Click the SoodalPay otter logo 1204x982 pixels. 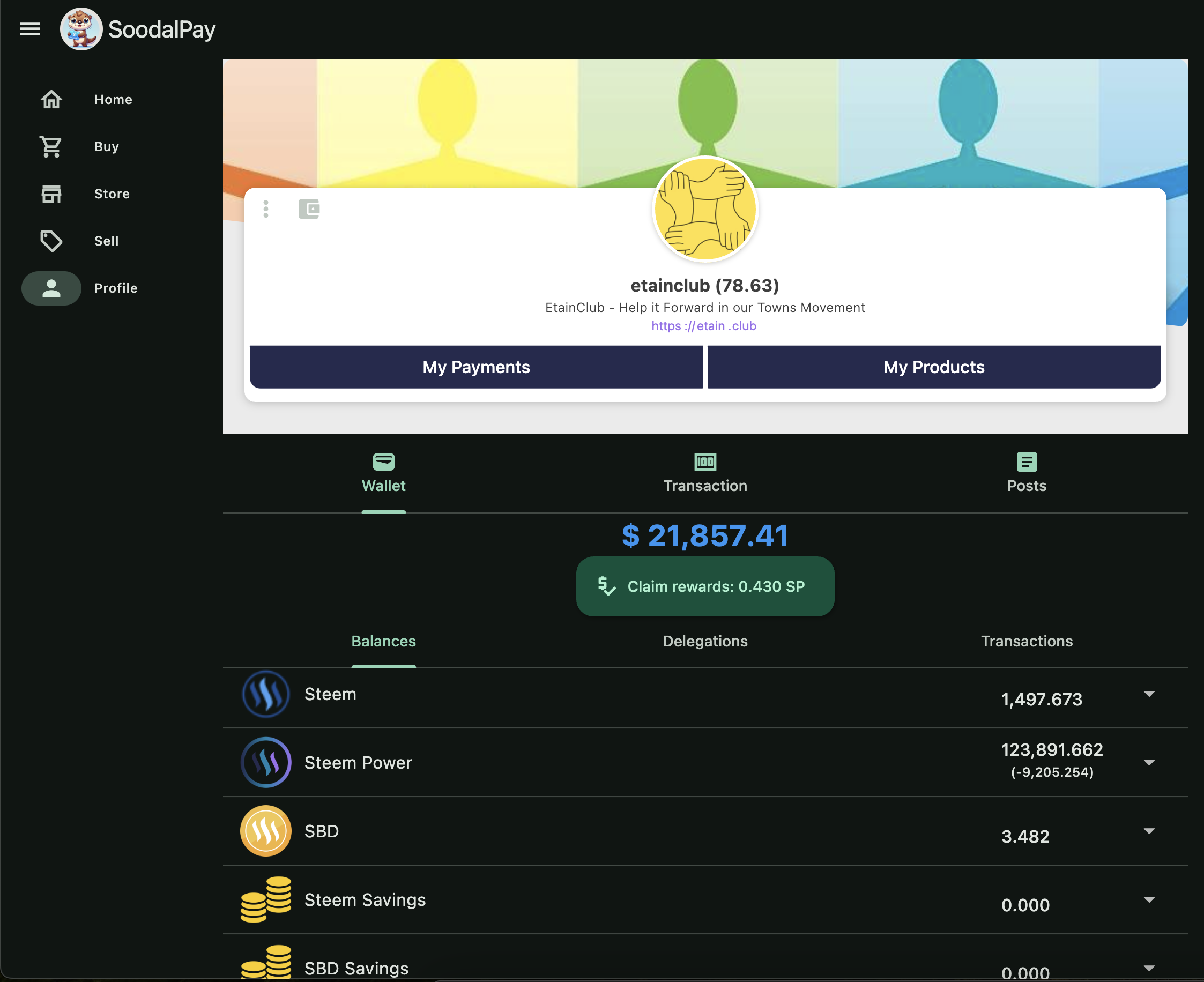point(81,29)
